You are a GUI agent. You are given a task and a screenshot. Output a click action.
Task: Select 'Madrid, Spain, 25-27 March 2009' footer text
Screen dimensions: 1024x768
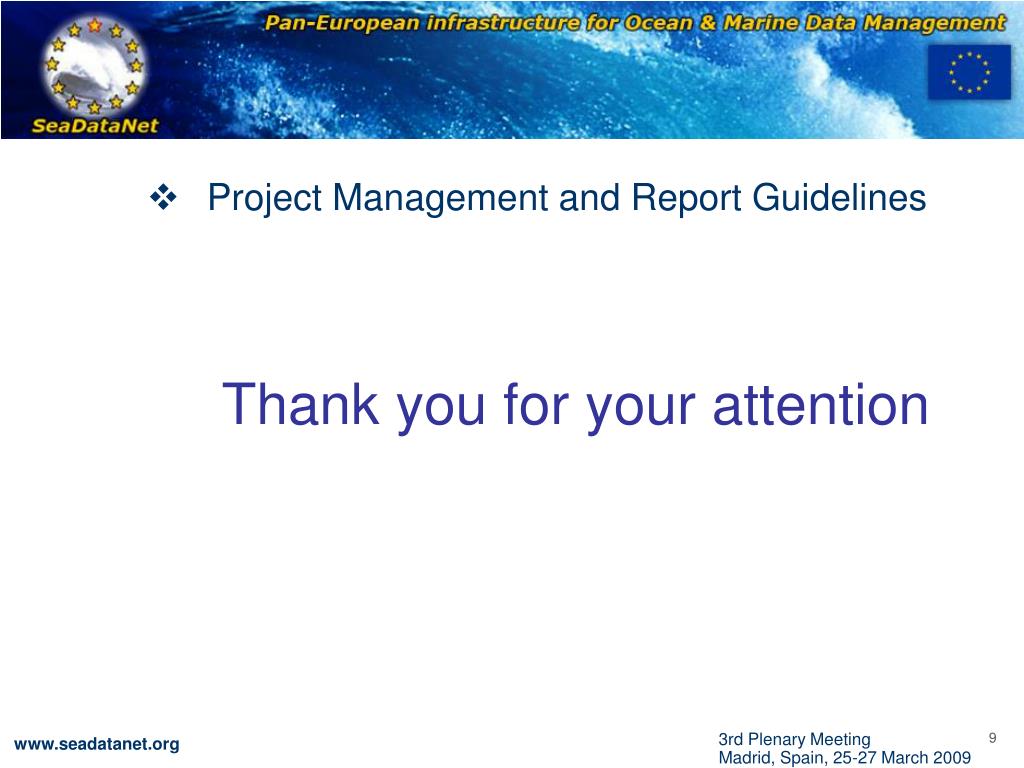point(844,758)
